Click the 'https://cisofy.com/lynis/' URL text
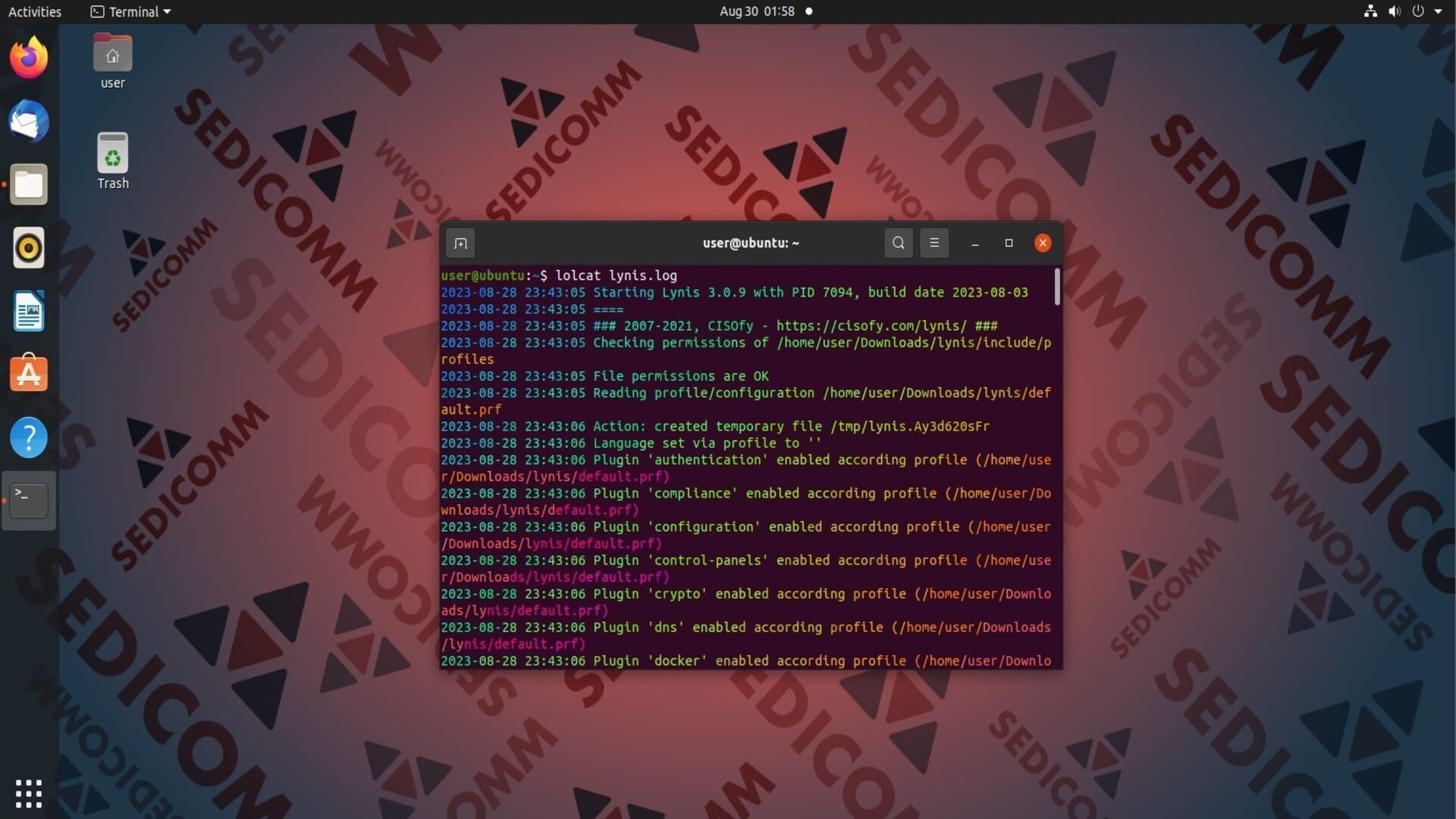 (x=871, y=326)
